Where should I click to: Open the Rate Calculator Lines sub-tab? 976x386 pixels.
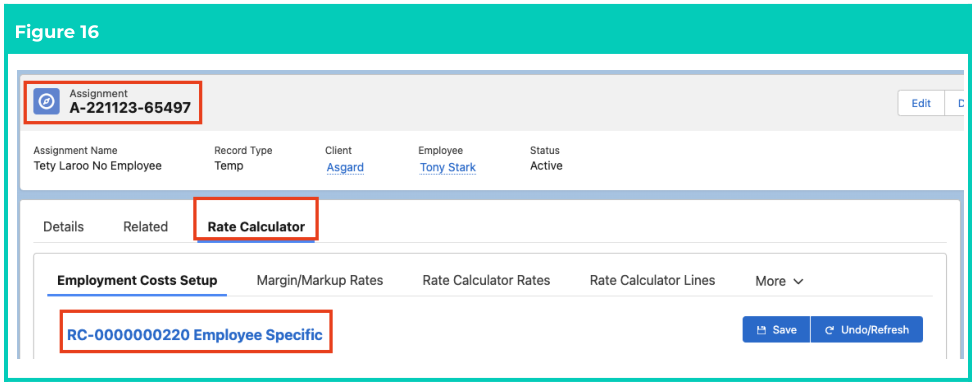click(x=652, y=280)
